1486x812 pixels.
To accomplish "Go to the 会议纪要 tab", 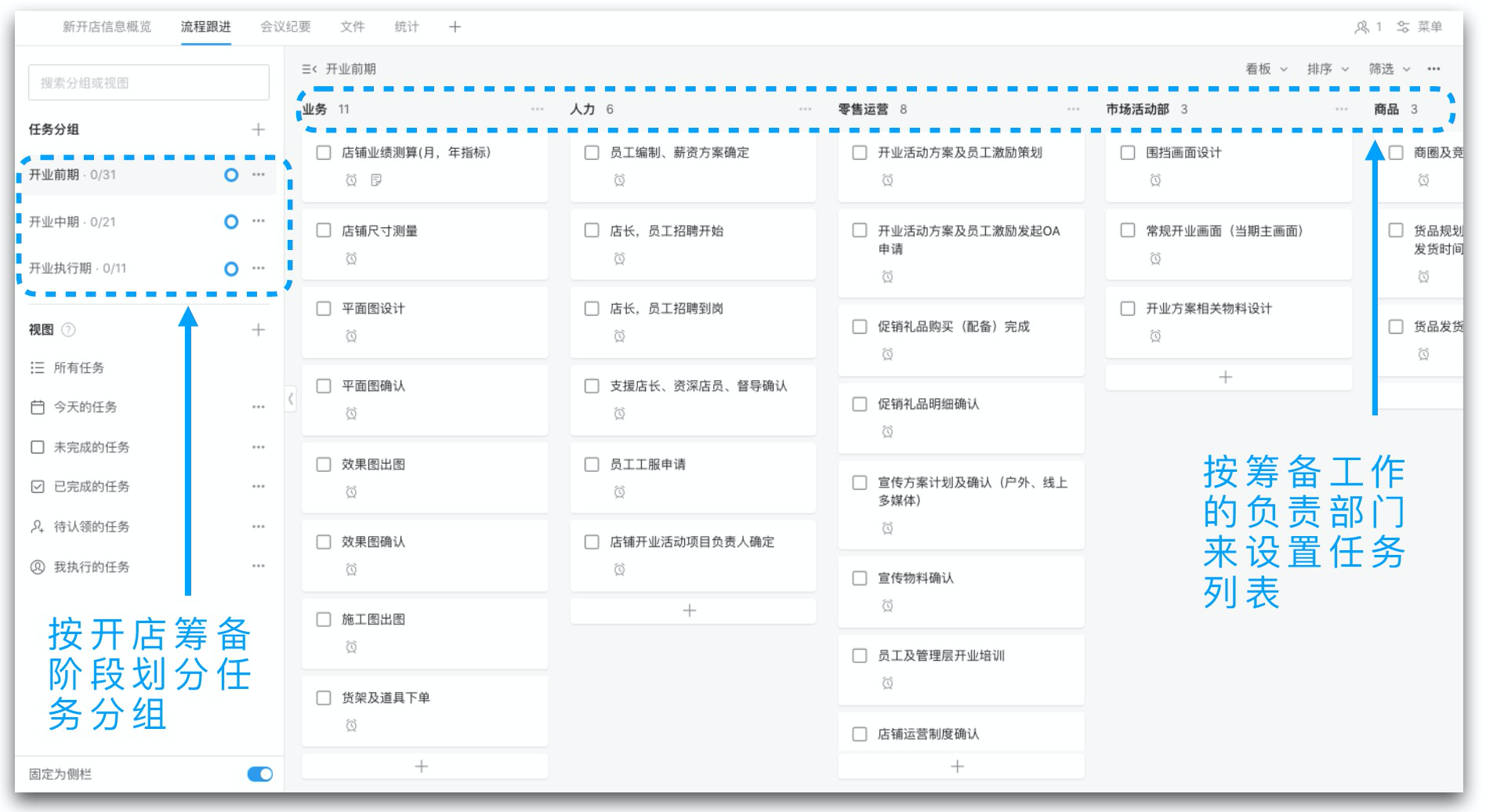I will [285, 27].
